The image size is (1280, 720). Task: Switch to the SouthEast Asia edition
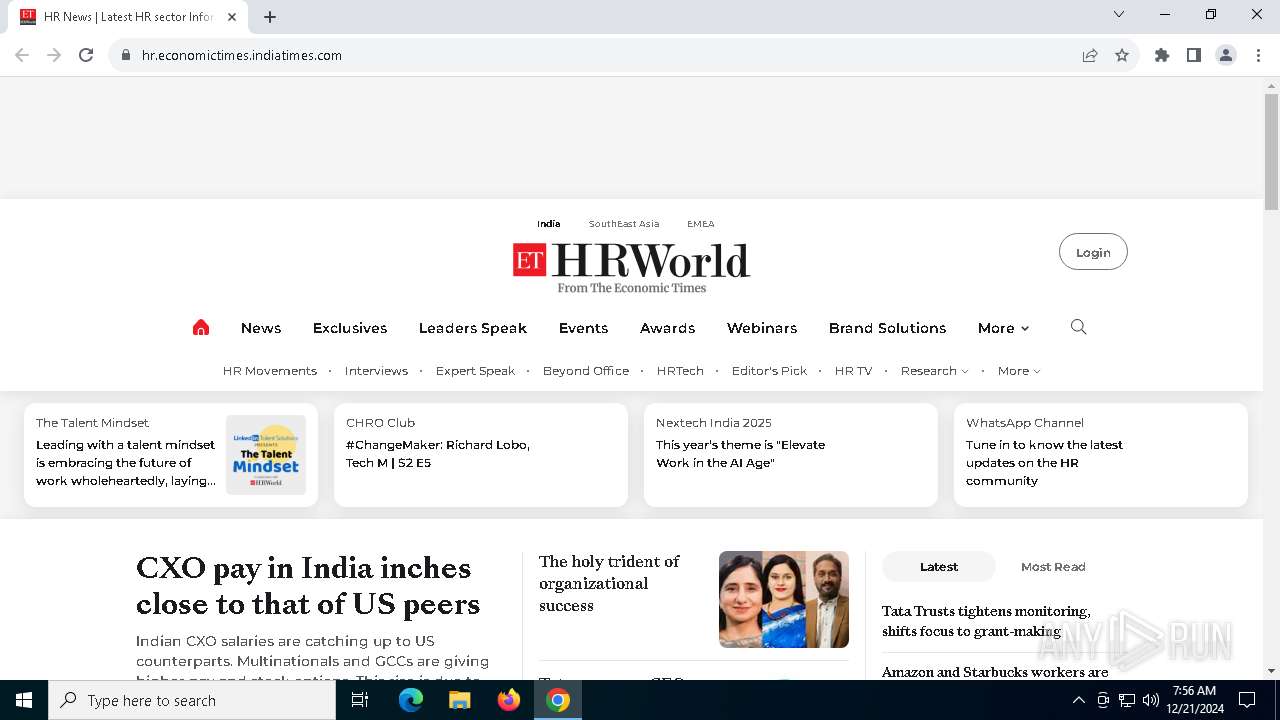coord(624,224)
